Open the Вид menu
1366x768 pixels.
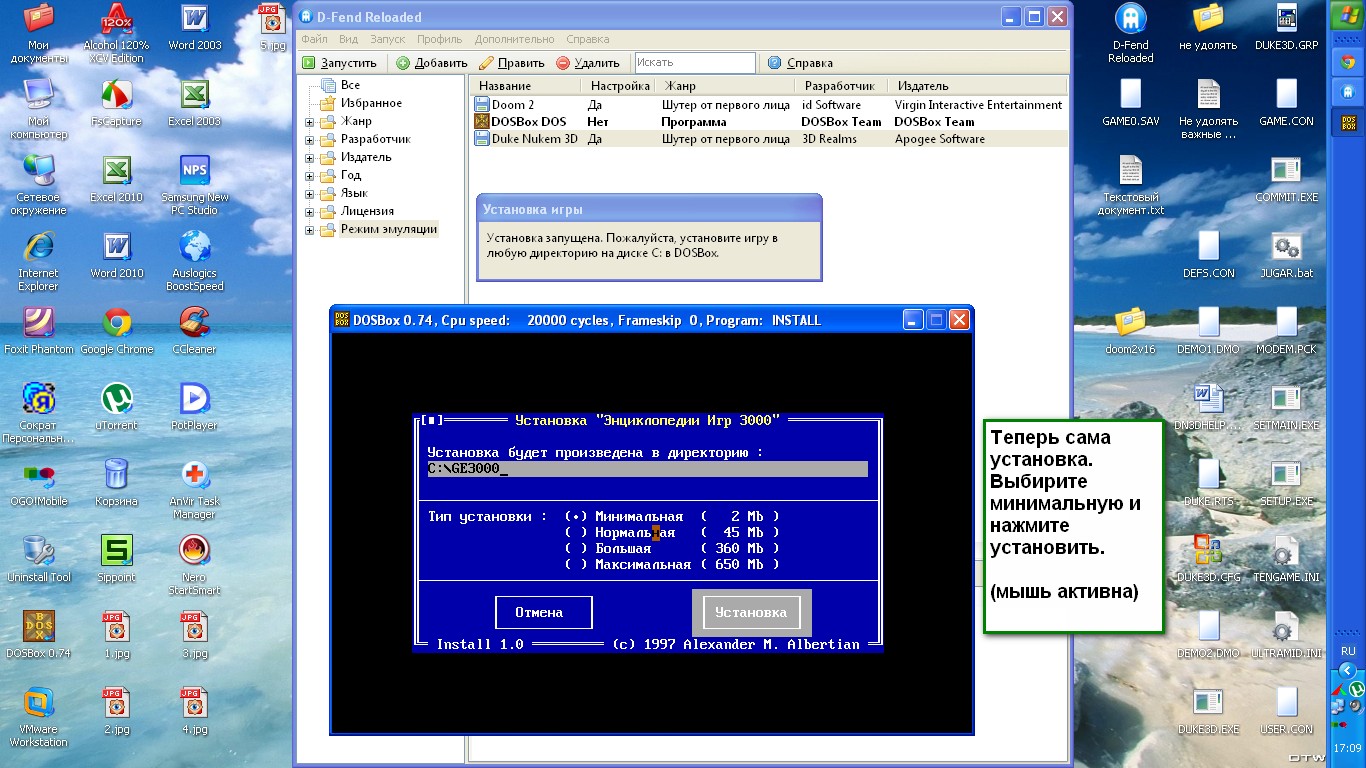click(348, 39)
